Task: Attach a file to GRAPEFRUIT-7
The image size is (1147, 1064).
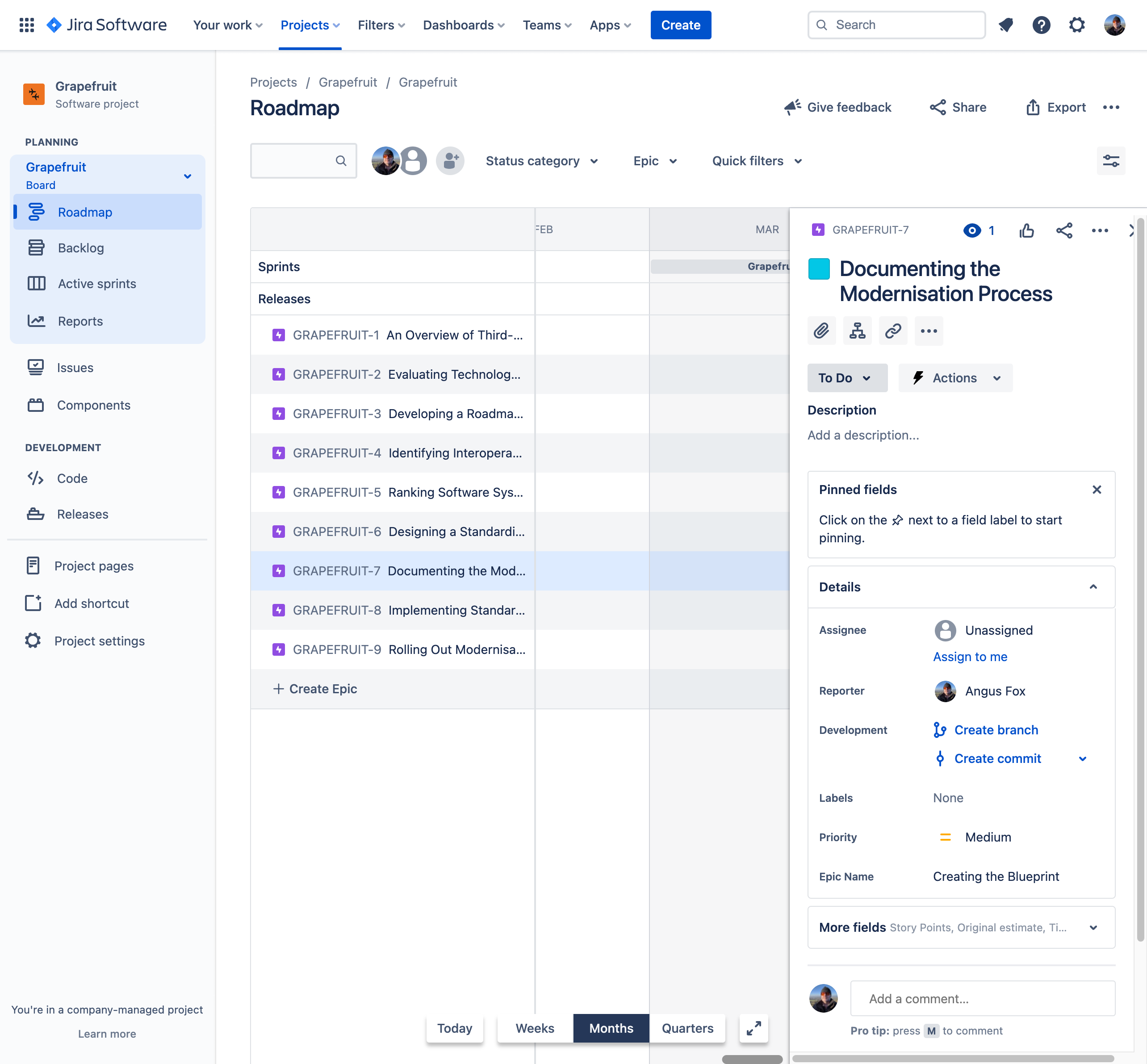Action: (822, 331)
